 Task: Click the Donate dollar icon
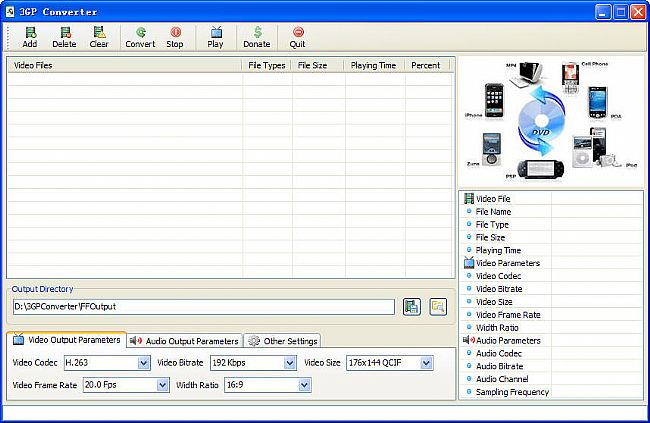pyautogui.click(x=257, y=37)
